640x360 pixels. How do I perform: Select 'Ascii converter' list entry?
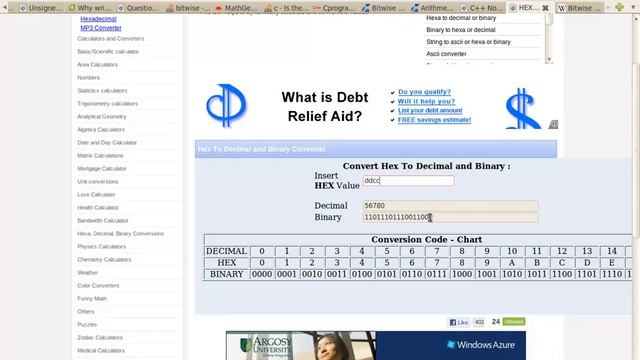[x=446, y=54]
